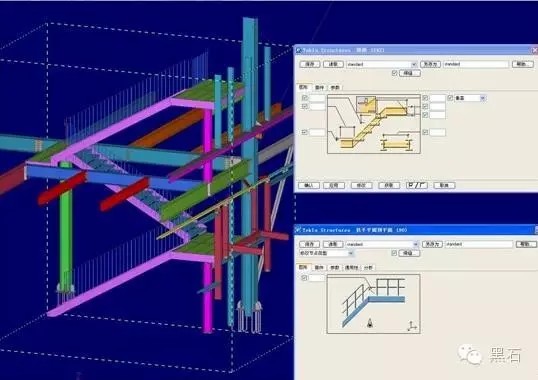Close the stair dialog with its X button
Viewport: 538px width, 380px height.
[534, 50]
